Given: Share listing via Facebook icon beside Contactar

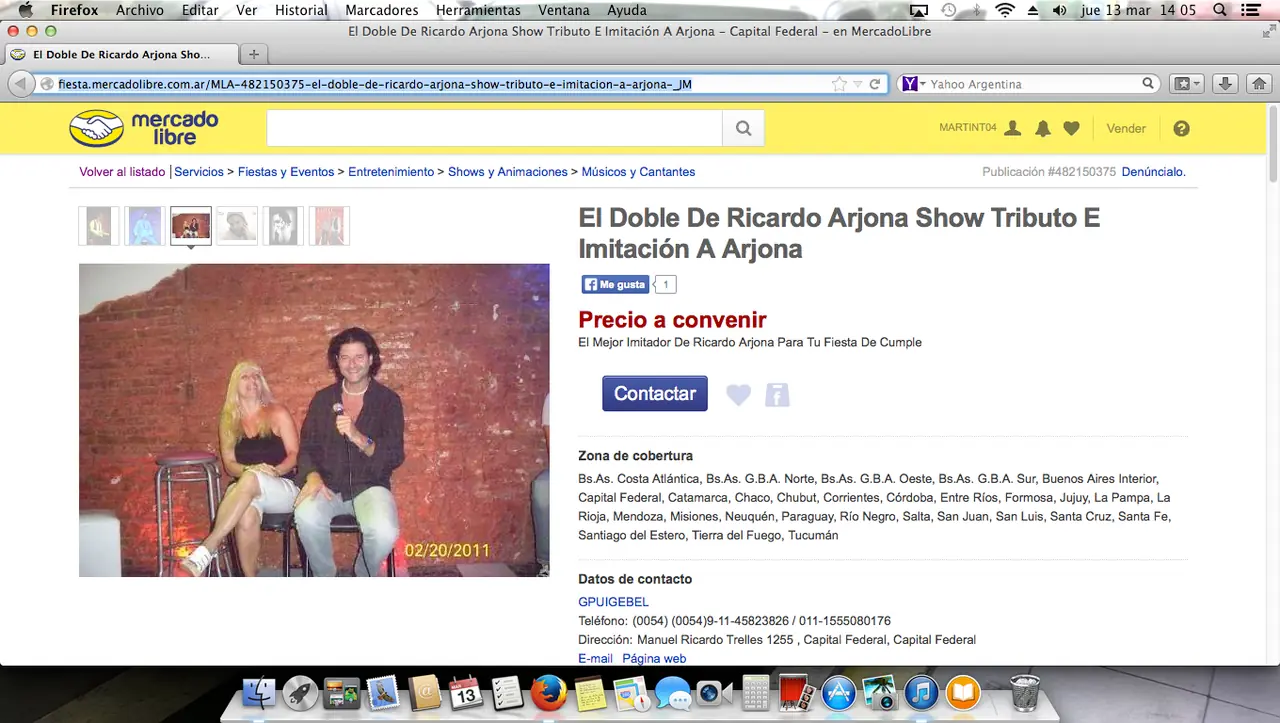Looking at the screenshot, I should click(x=777, y=395).
